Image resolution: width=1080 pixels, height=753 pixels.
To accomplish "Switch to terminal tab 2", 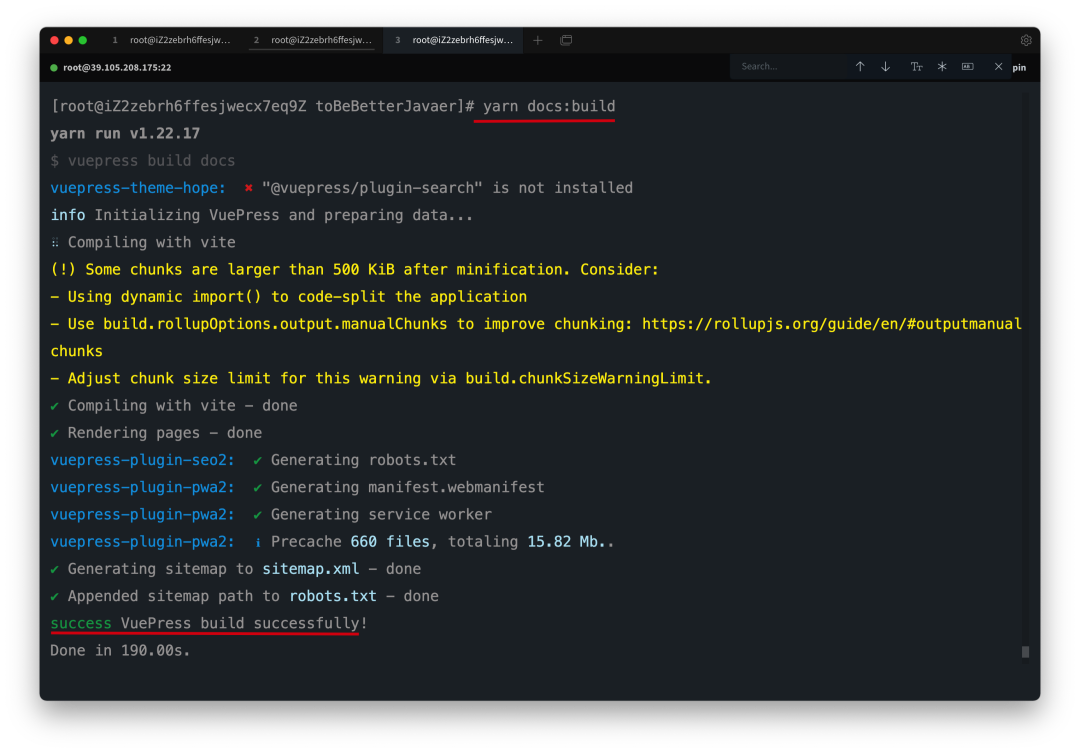I will 313,40.
